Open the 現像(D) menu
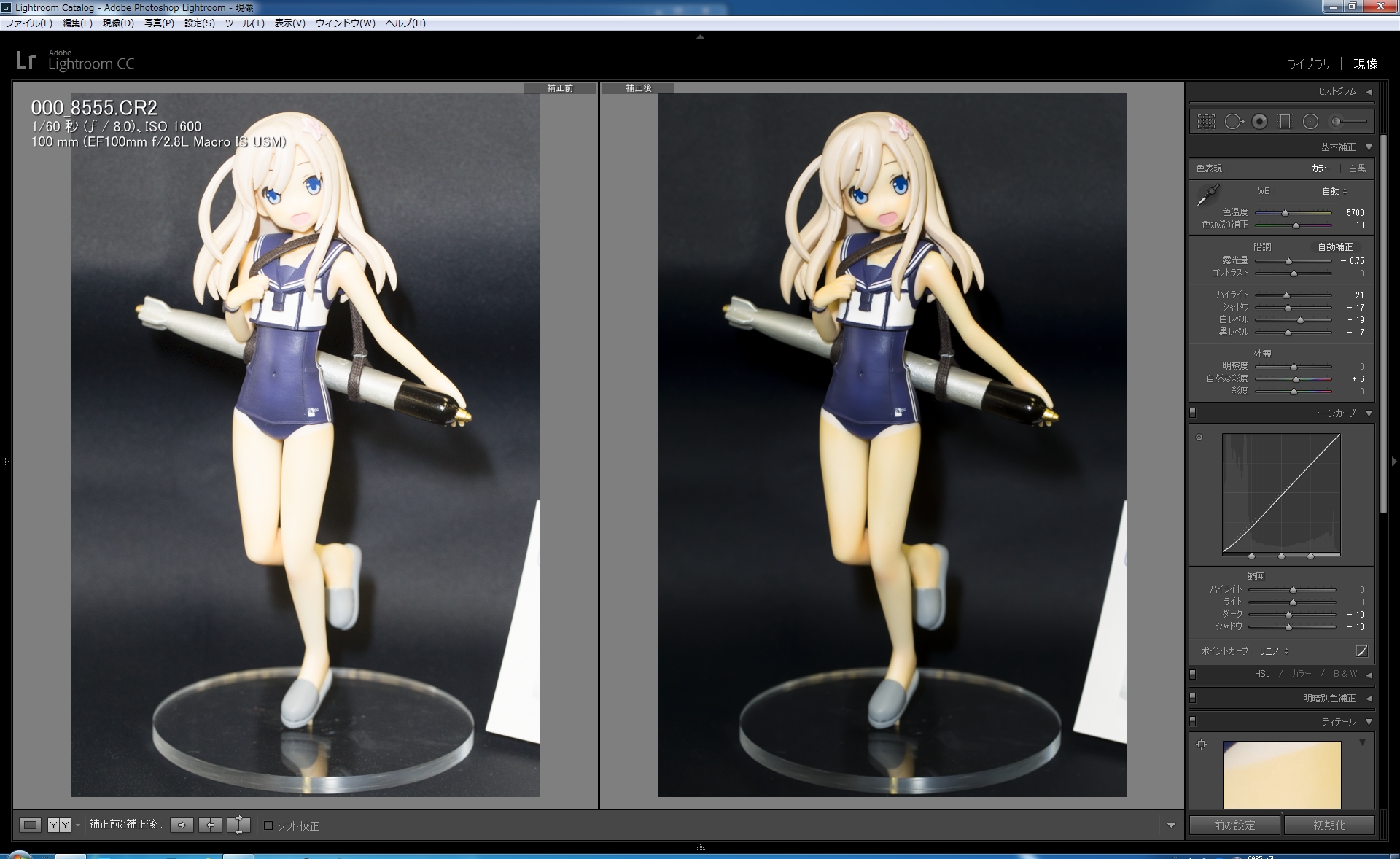Image resolution: width=1400 pixels, height=859 pixels. [118, 23]
